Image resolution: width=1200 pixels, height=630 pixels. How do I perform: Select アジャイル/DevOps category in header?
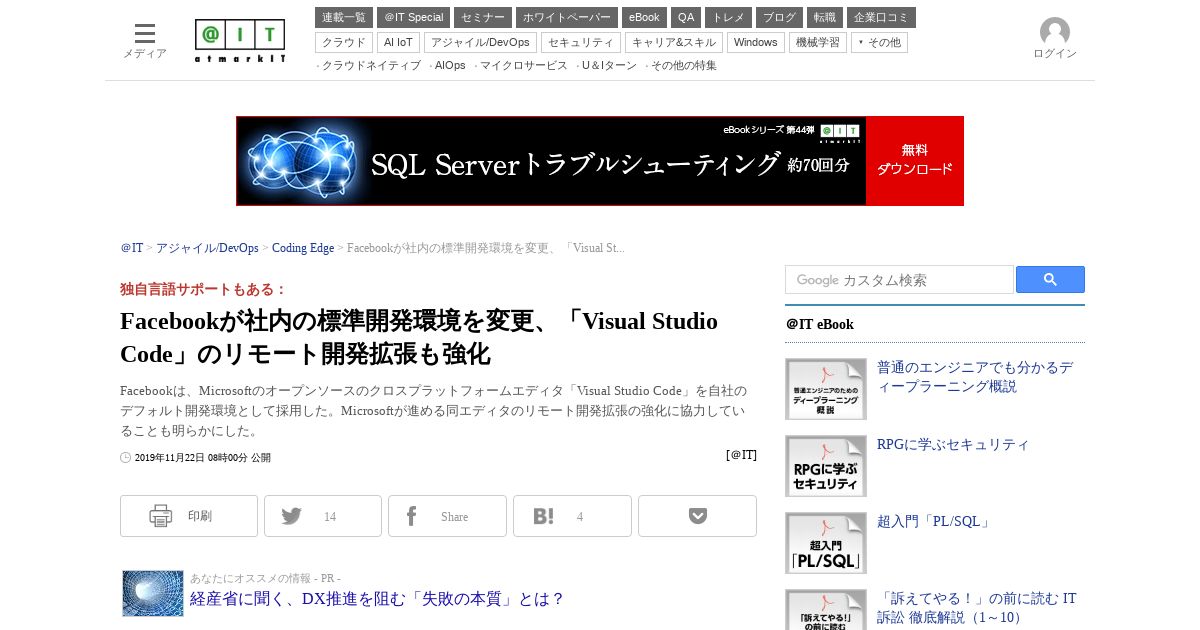pos(480,42)
